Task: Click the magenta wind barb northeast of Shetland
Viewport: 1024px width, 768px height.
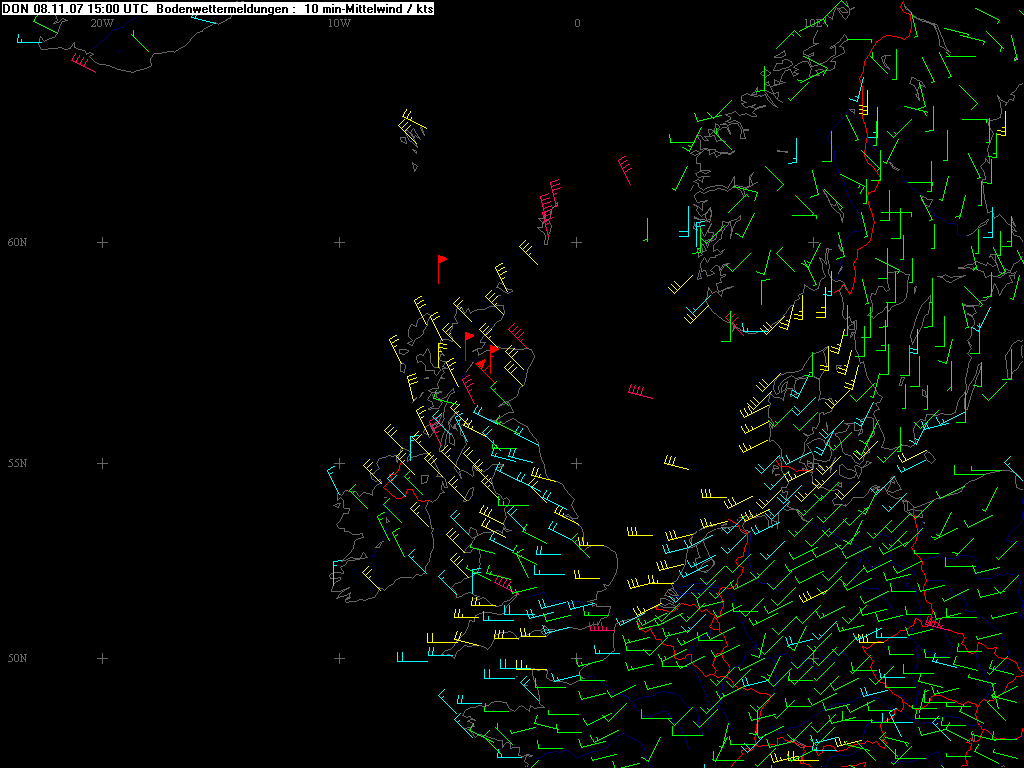Action: [x=625, y=170]
